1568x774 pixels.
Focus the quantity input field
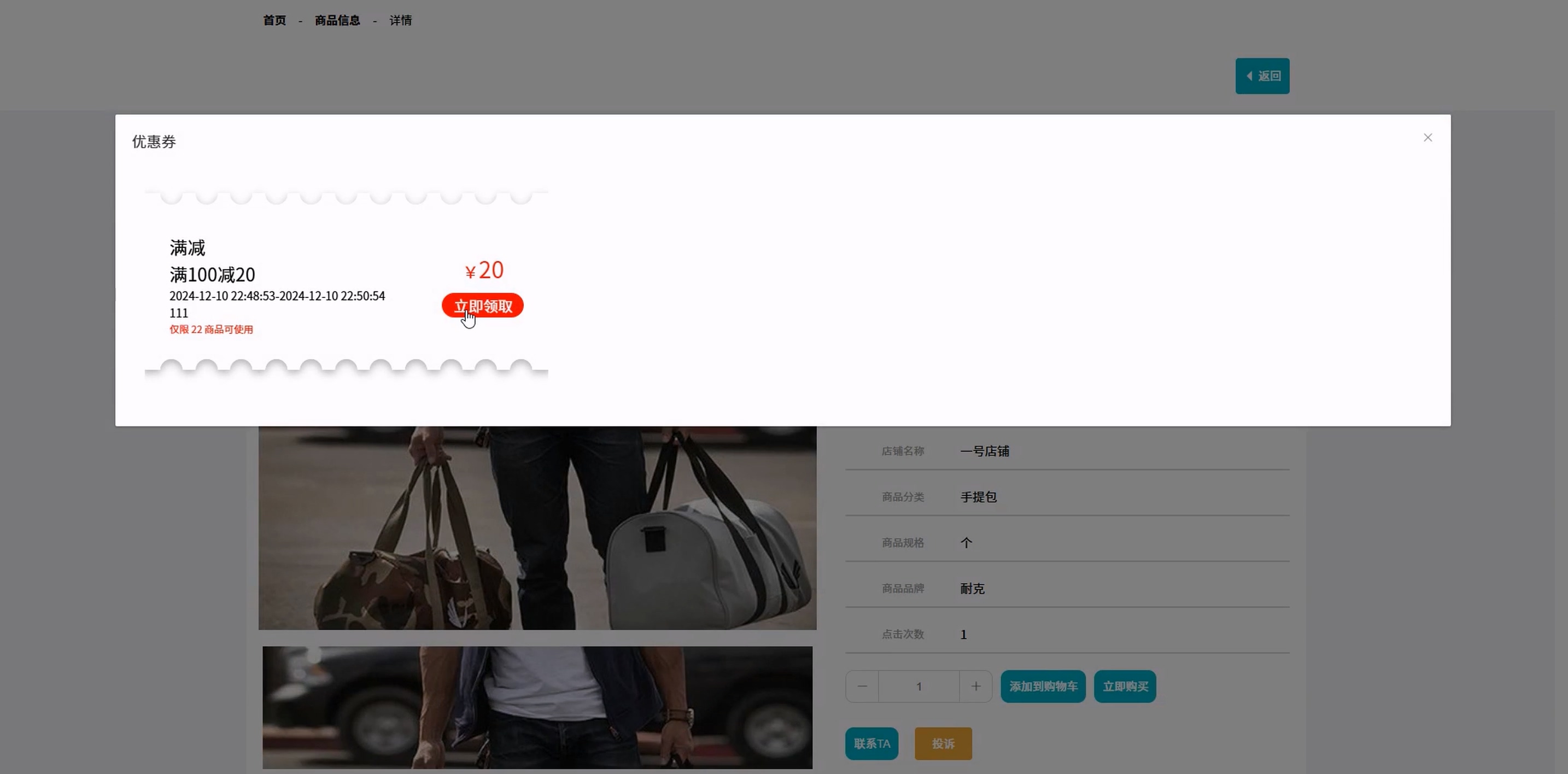tap(918, 687)
